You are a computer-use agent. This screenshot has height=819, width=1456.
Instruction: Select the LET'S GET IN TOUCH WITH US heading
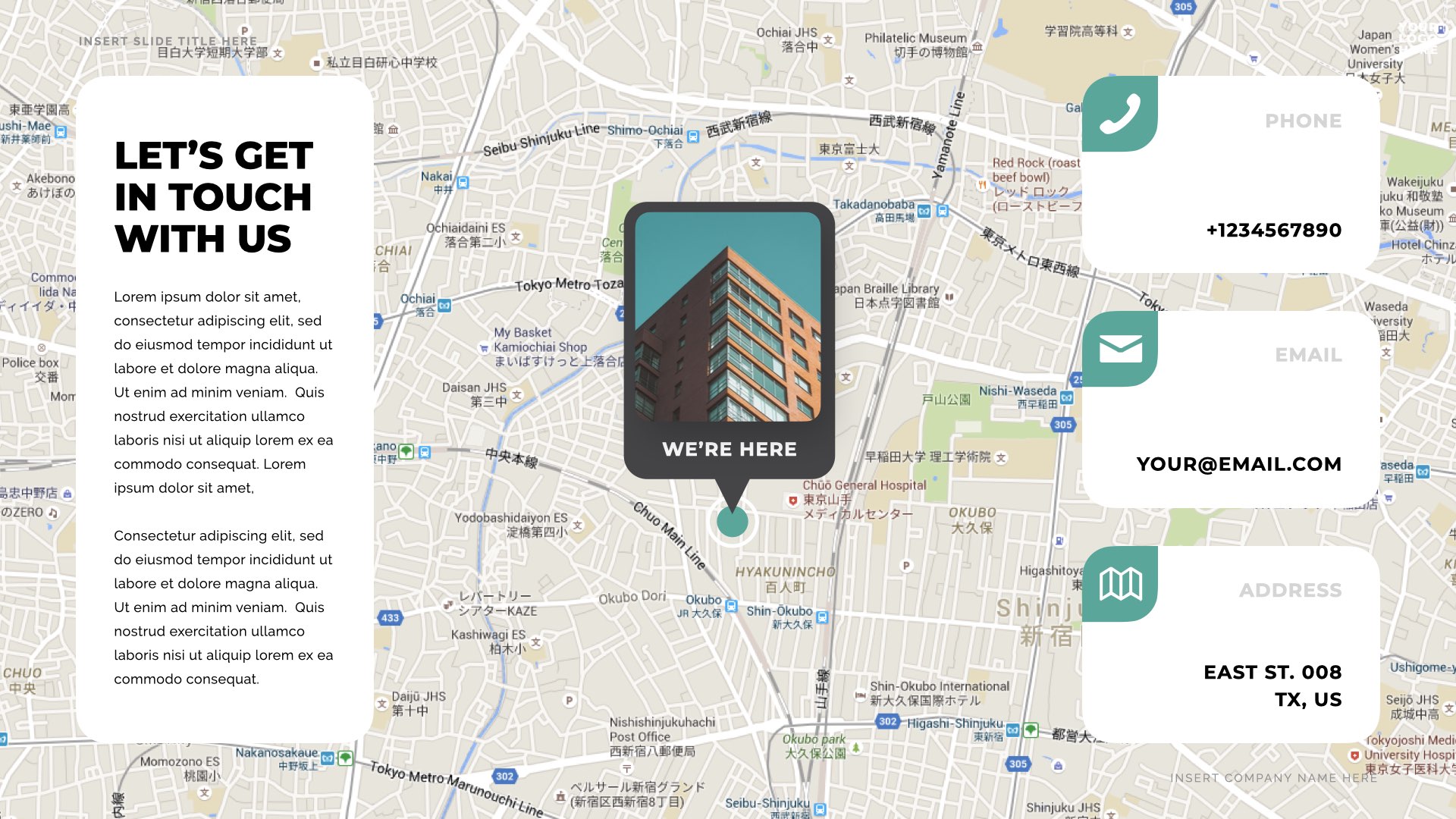(x=213, y=196)
